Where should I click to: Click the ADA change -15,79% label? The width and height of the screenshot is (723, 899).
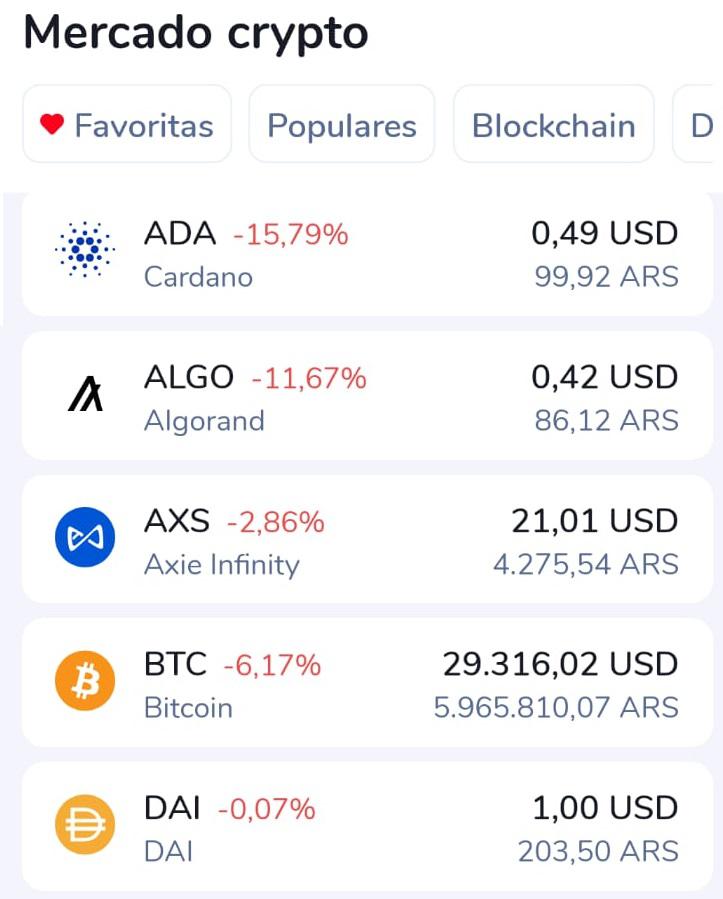[291, 235]
